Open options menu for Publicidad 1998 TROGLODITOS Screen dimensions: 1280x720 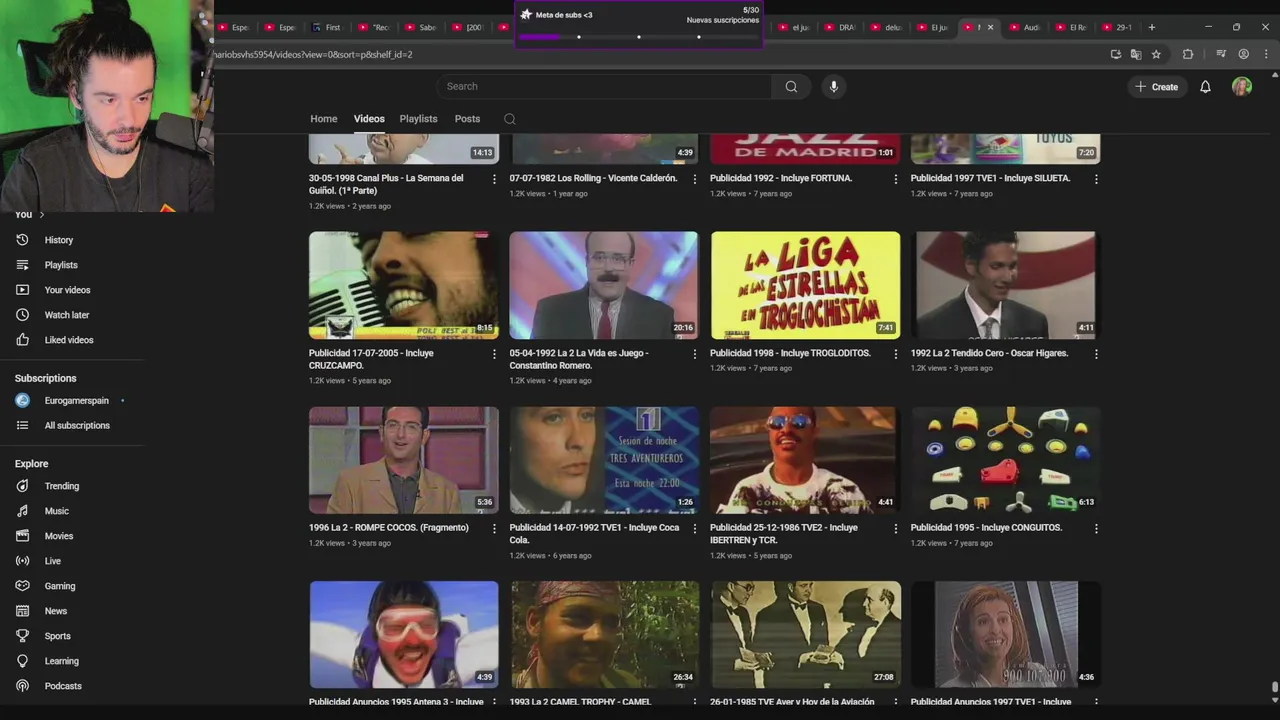tap(895, 354)
